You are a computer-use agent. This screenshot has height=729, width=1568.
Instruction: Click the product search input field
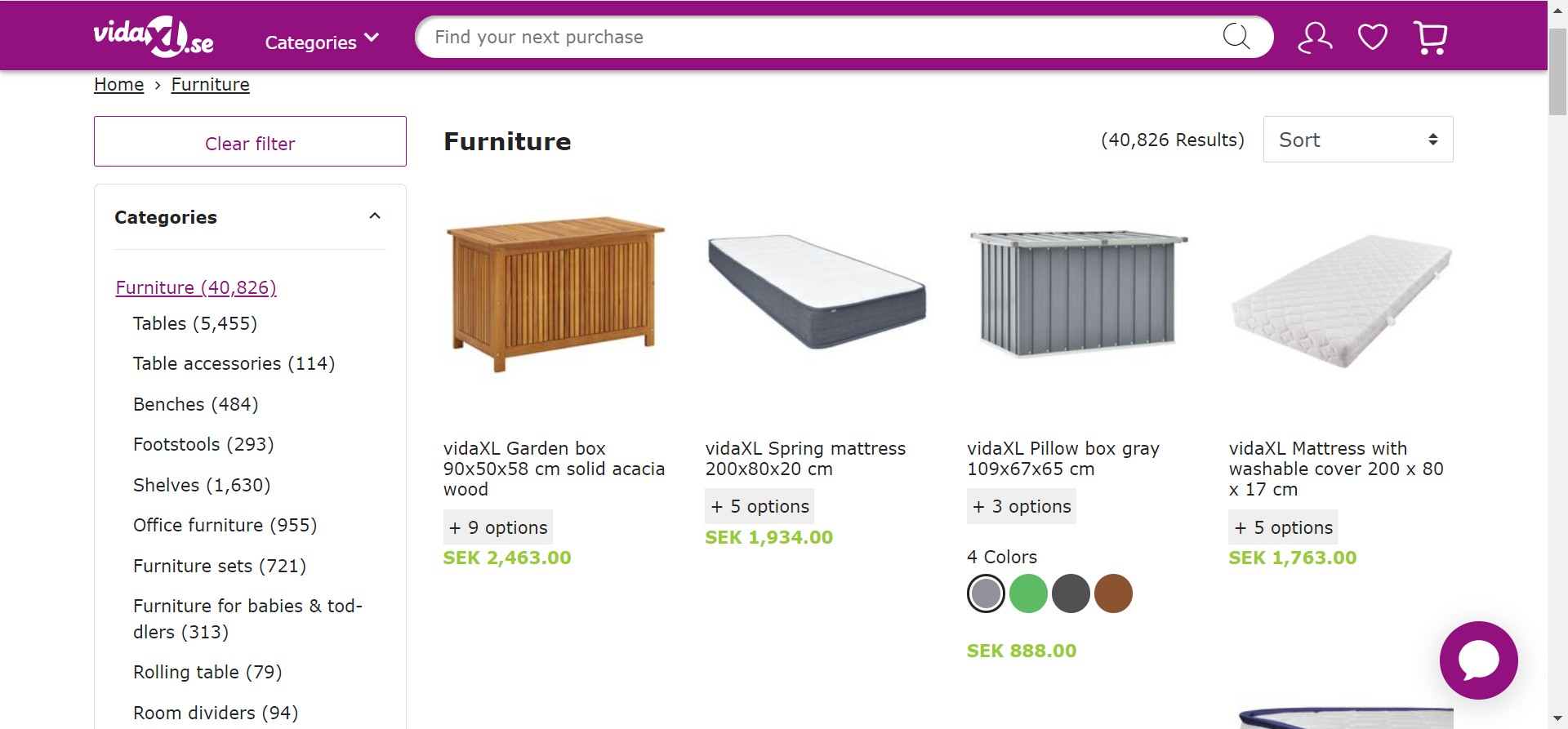click(x=817, y=37)
